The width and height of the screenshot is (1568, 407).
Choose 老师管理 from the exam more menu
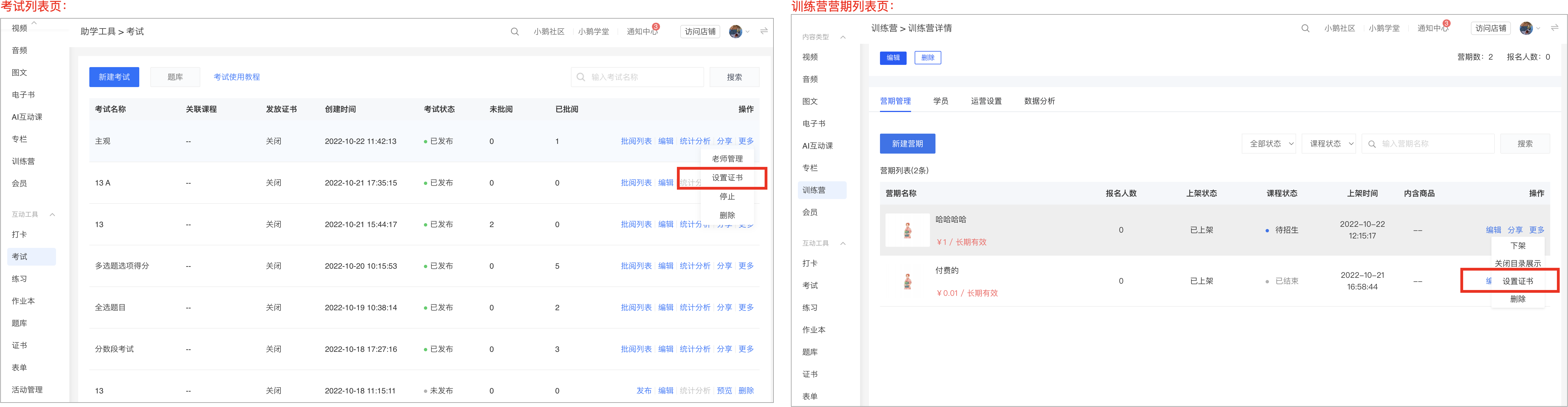tap(727, 159)
